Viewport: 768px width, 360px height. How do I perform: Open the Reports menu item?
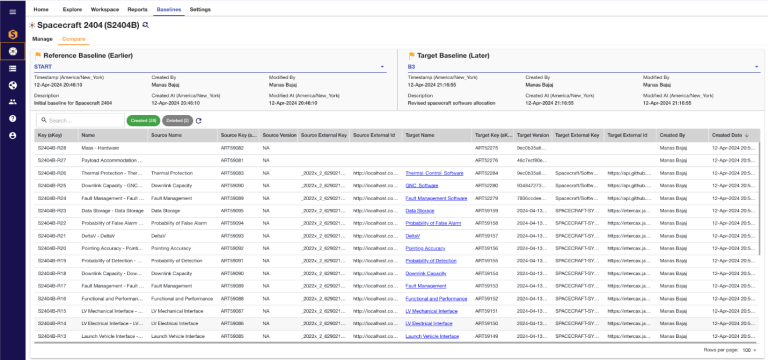tap(137, 9)
